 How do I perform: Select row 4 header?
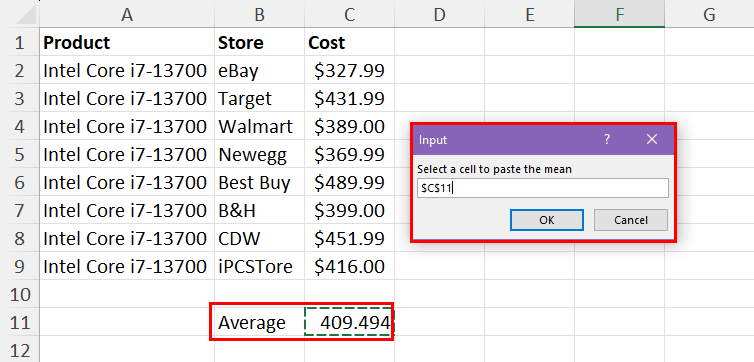coord(20,126)
